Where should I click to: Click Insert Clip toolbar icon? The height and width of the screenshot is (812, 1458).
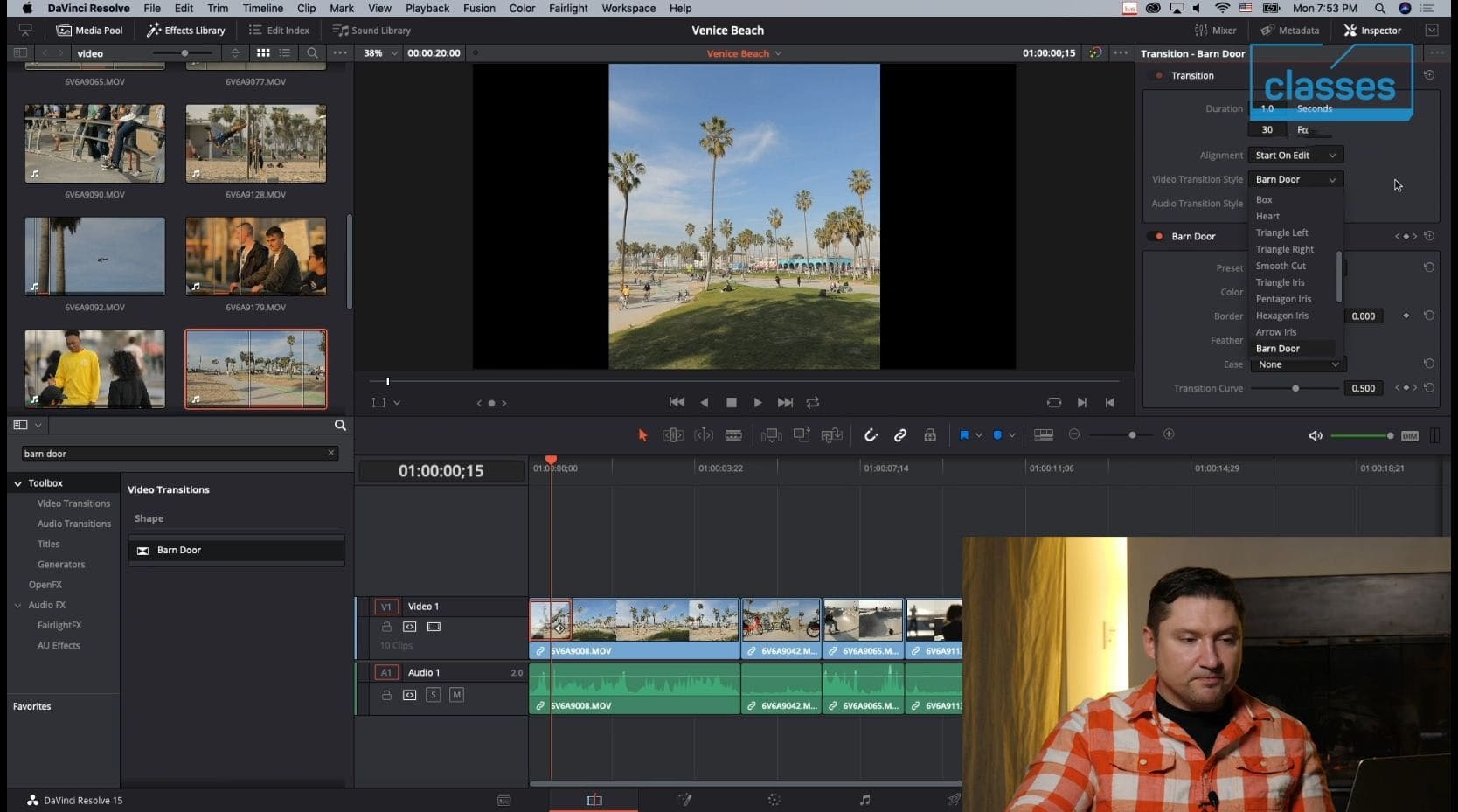(771, 435)
